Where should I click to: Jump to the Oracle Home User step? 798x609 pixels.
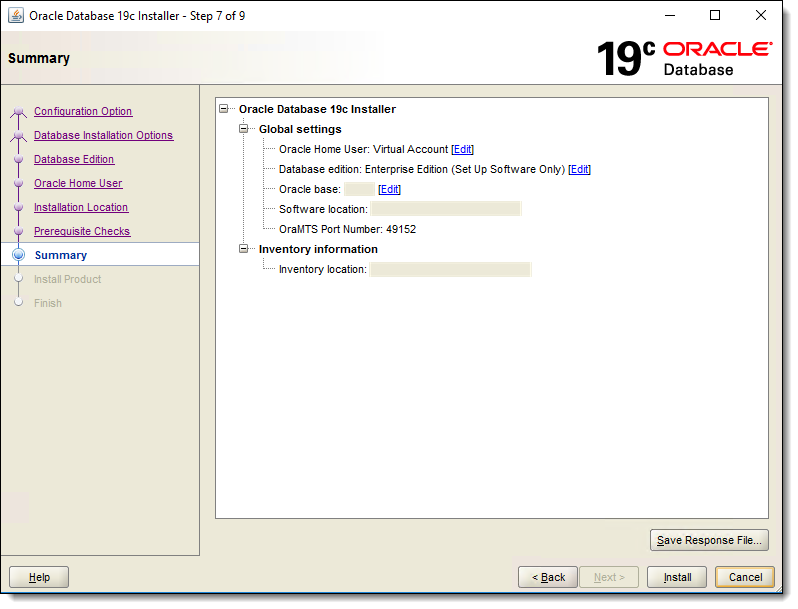pos(78,183)
